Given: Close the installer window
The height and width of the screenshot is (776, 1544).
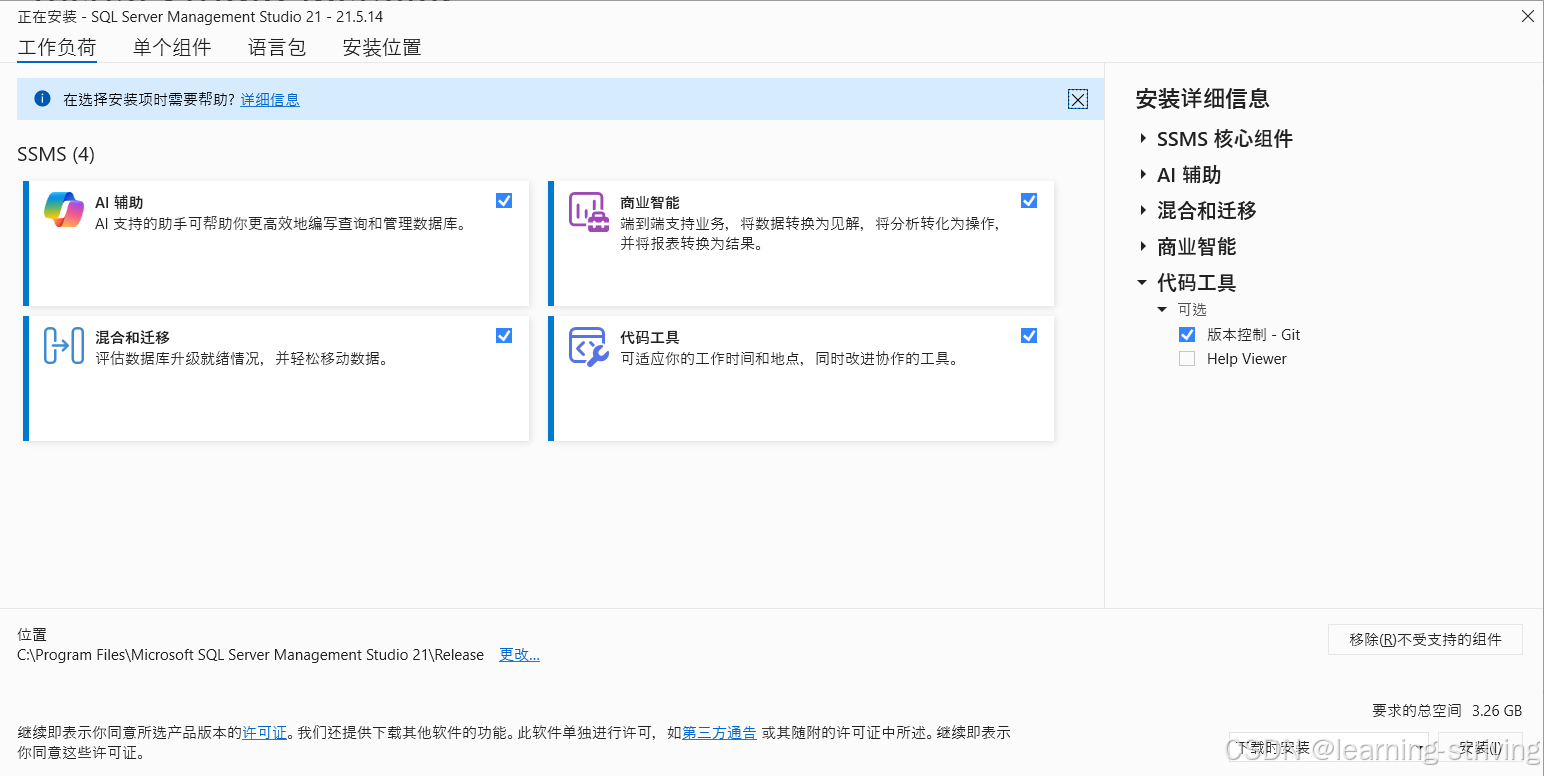Looking at the screenshot, I should tap(1527, 16).
